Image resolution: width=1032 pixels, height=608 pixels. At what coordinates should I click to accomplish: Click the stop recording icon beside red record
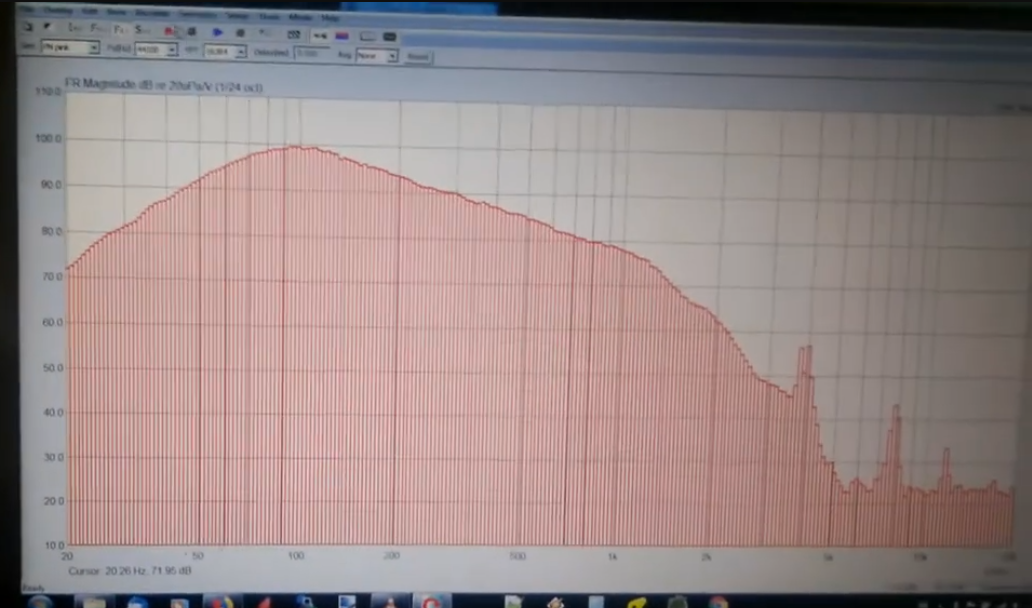pos(192,31)
